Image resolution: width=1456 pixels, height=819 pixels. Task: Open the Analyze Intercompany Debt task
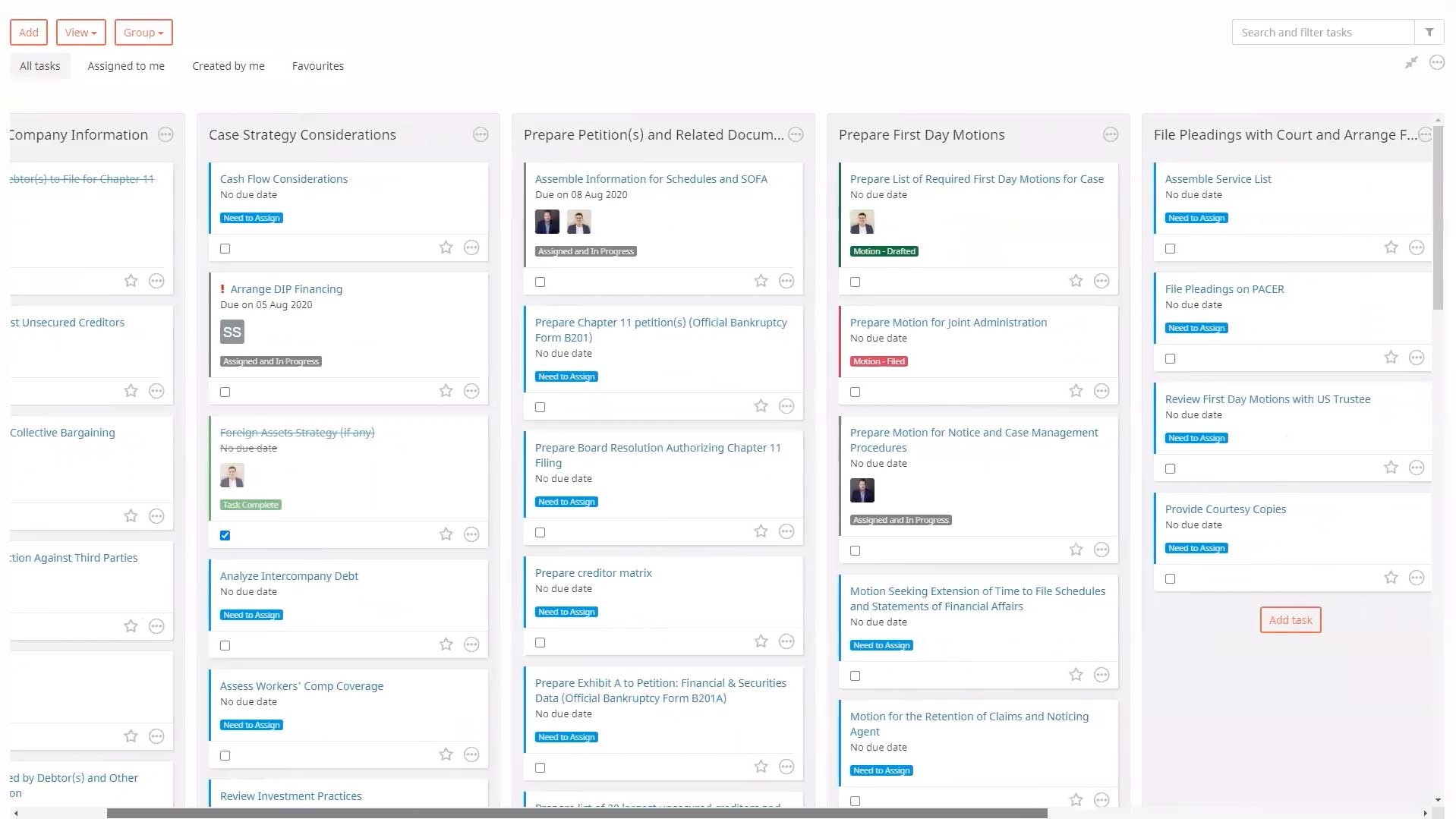pyautogui.click(x=288, y=576)
